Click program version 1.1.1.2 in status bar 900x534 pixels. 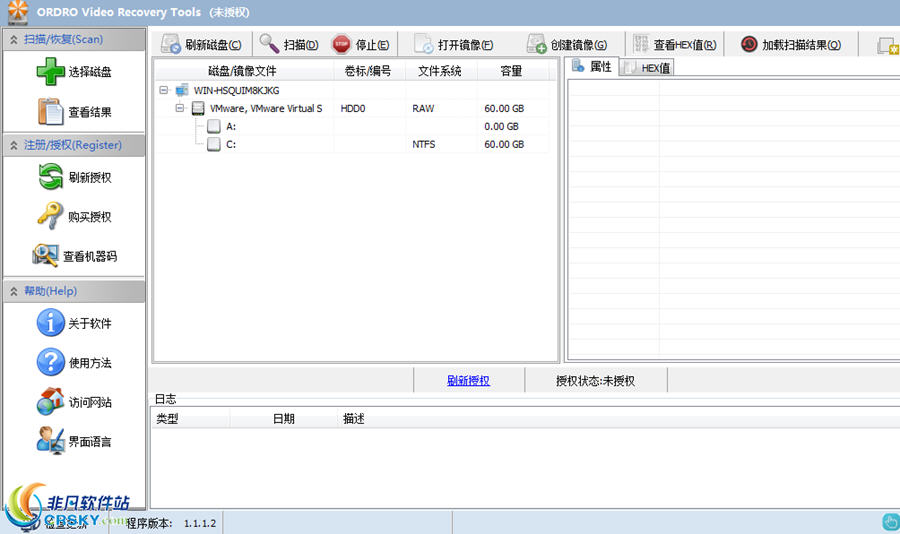(x=200, y=523)
